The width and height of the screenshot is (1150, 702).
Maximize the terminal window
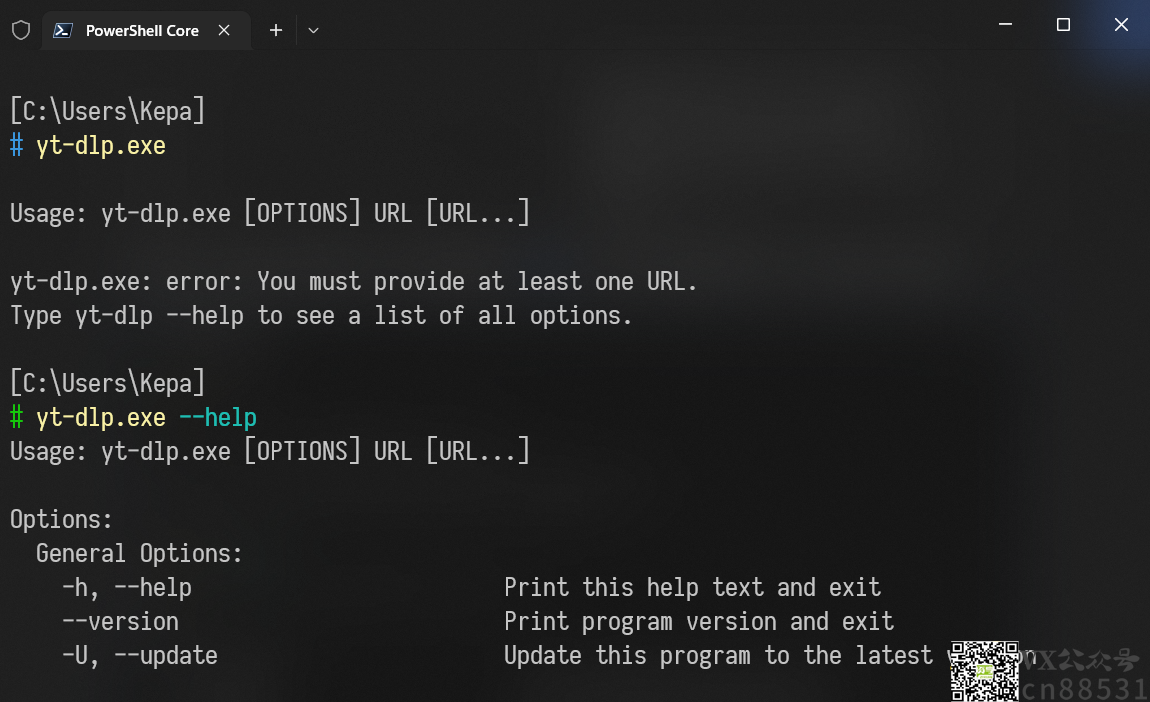tap(1063, 24)
